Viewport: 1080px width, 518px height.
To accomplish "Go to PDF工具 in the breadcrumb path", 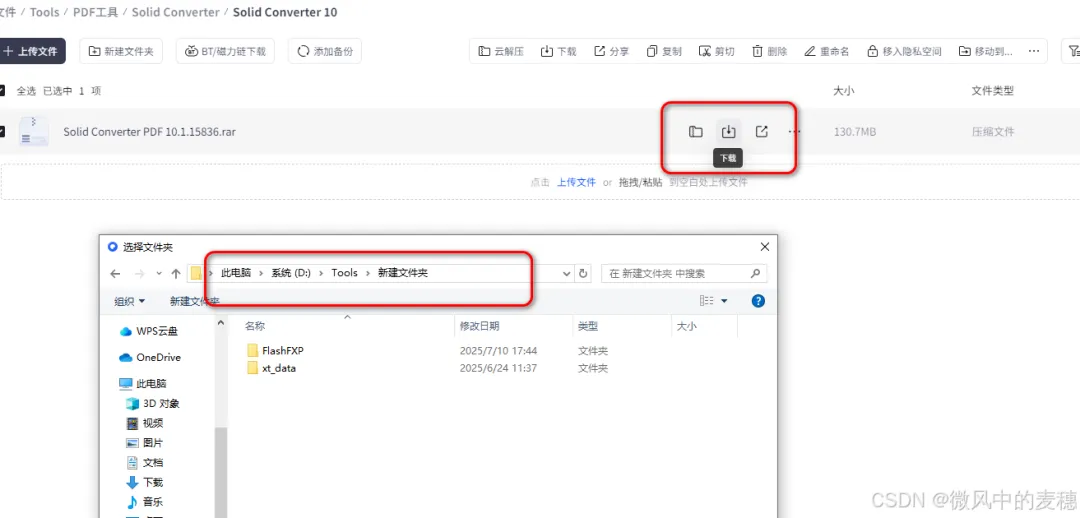I will coord(96,12).
